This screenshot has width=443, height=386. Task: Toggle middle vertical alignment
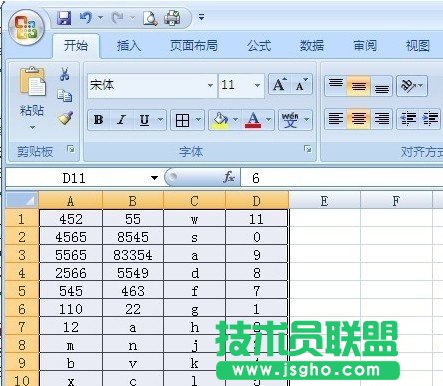point(359,86)
